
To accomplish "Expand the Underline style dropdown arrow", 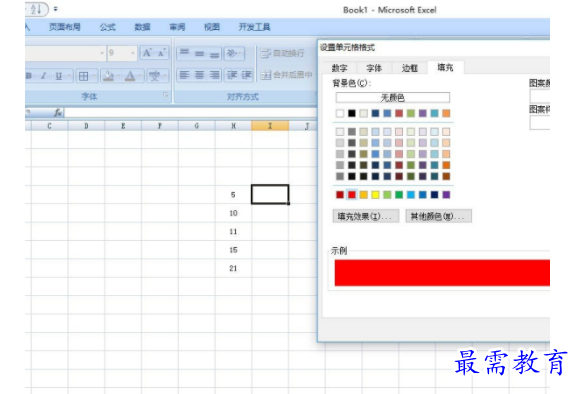I will 69,76.
